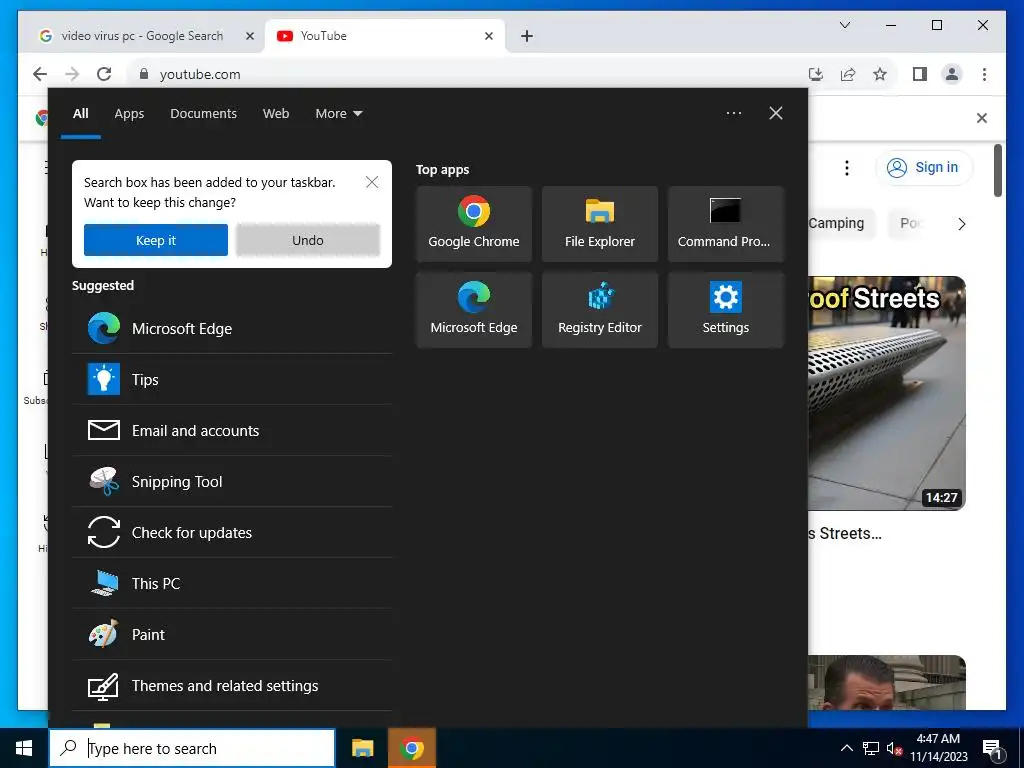Close the YouTube browser tab

tap(488, 36)
